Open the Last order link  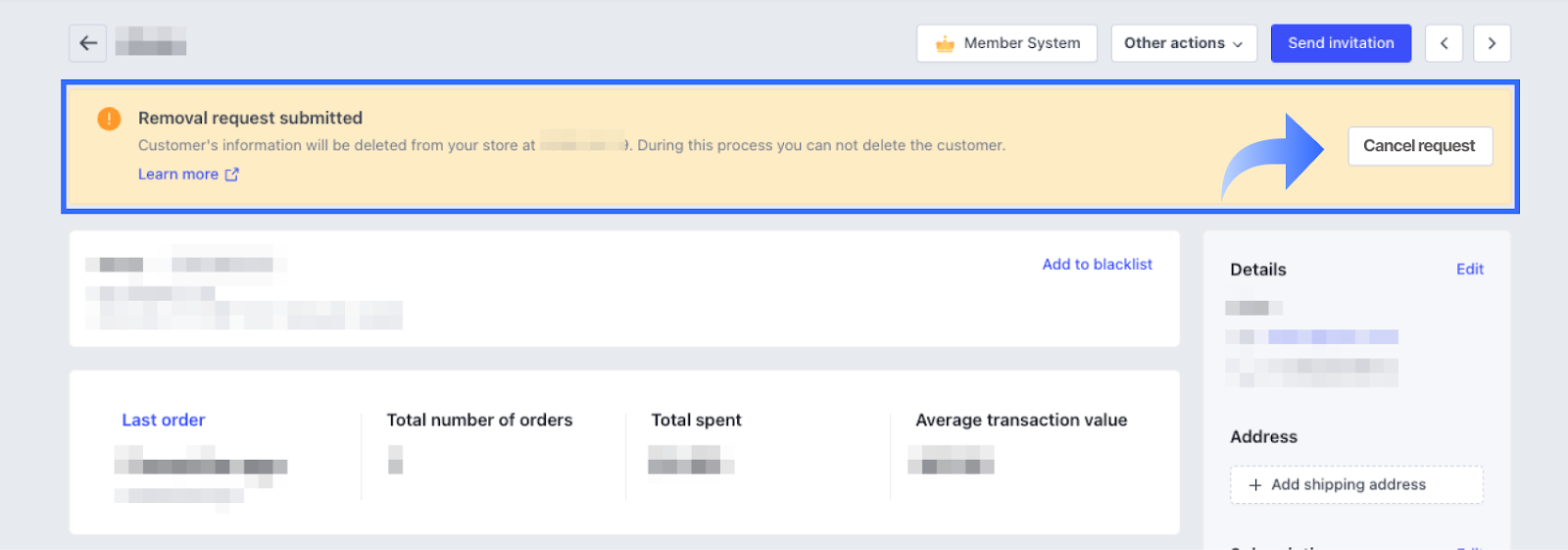(164, 420)
